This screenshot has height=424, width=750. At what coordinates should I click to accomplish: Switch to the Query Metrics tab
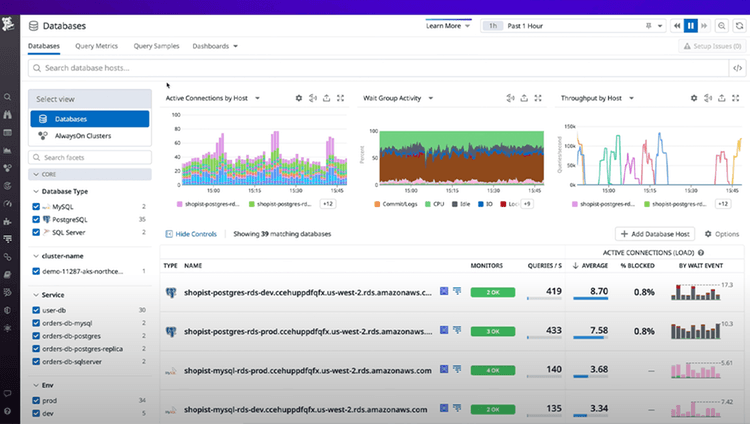point(96,46)
